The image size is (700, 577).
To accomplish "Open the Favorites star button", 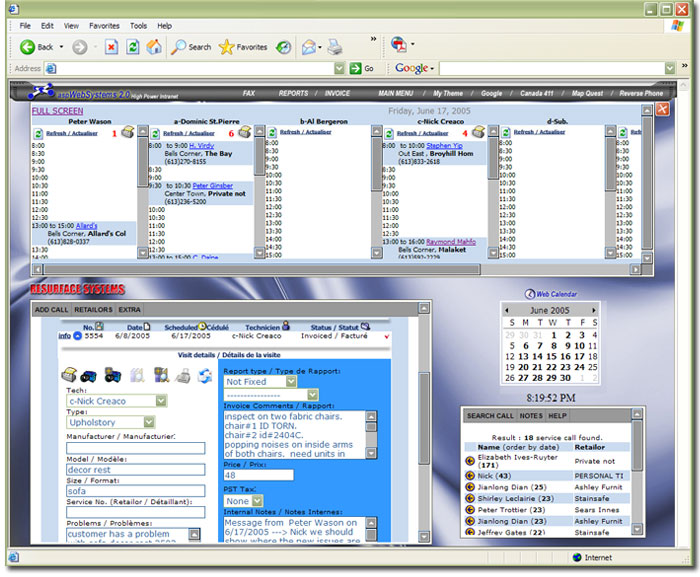I will 243,47.
